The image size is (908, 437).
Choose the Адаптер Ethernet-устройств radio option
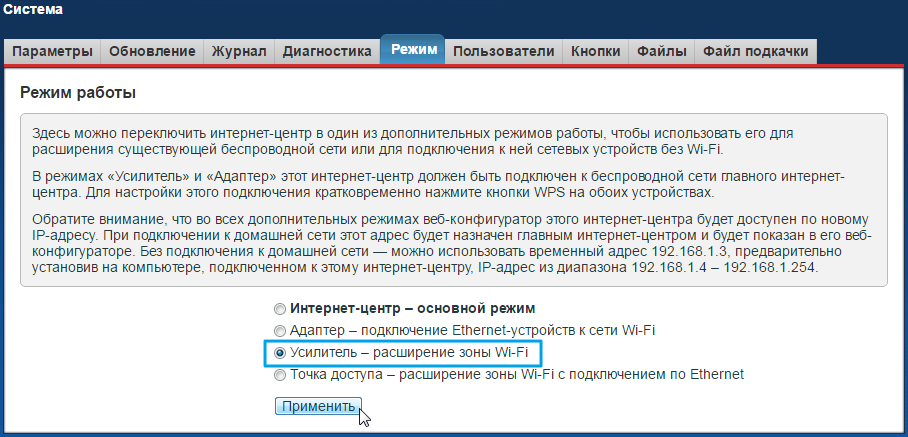[x=280, y=330]
